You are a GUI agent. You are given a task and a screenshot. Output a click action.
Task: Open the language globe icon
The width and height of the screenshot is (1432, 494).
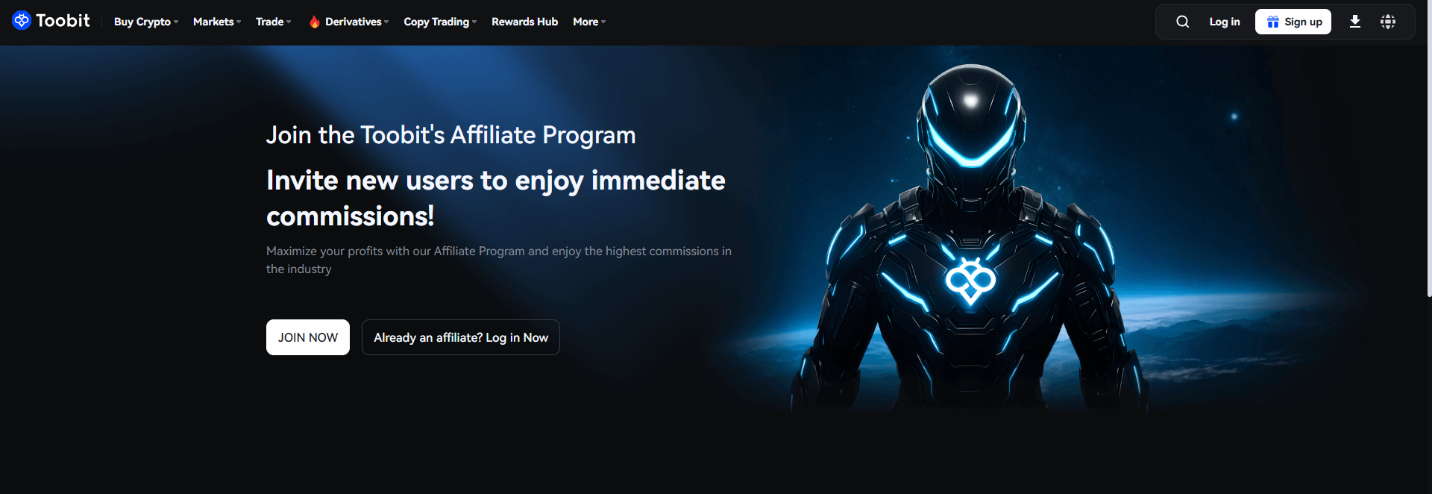click(1388, 21)
